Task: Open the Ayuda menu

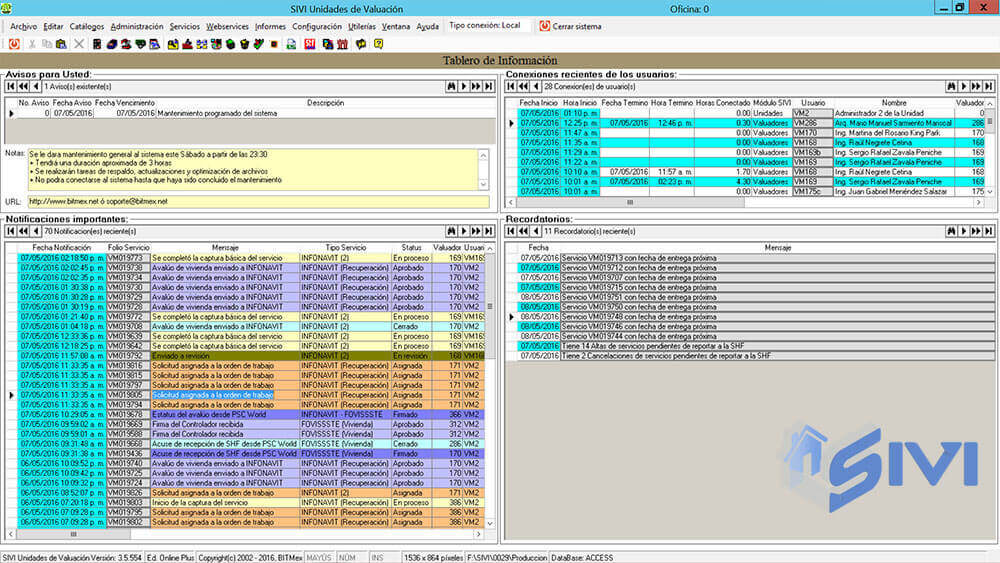Action: click(x=427, y=27)
